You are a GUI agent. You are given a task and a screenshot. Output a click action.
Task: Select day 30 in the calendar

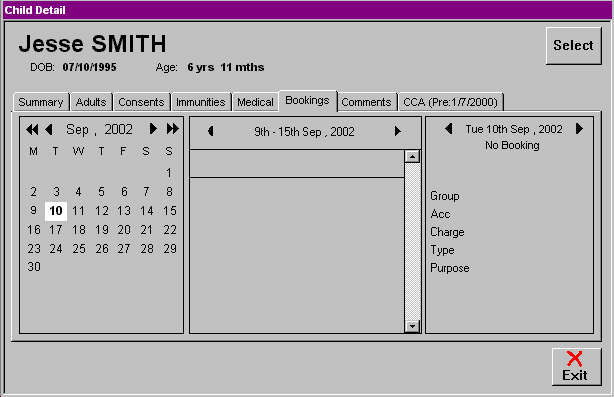[x=34, y=267]
